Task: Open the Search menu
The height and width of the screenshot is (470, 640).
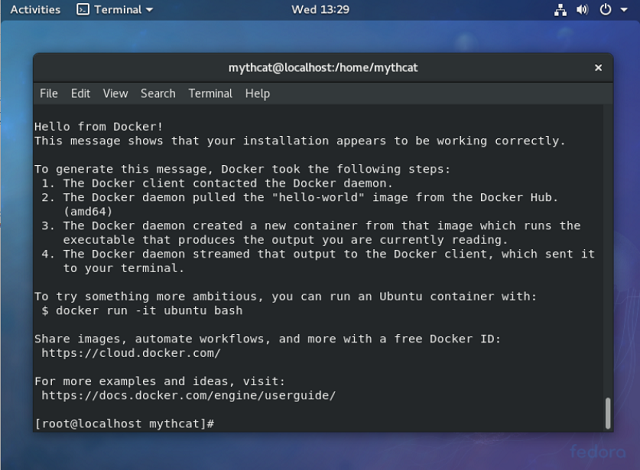Action: 158,93
